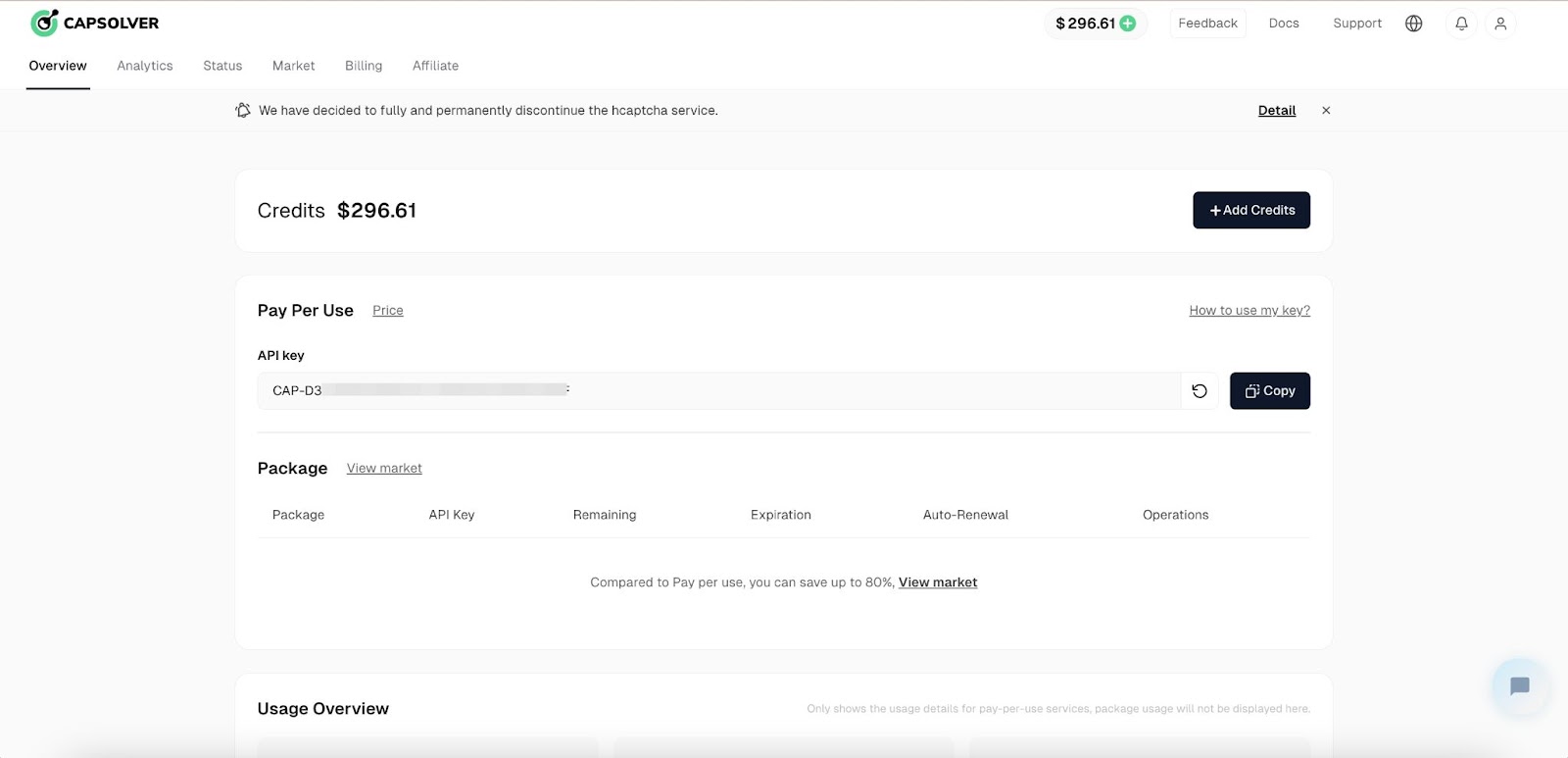This screenshot has height=758, width=1568.
Task: Click the announcement bell icon in banner
Action: tap(243, 110)
